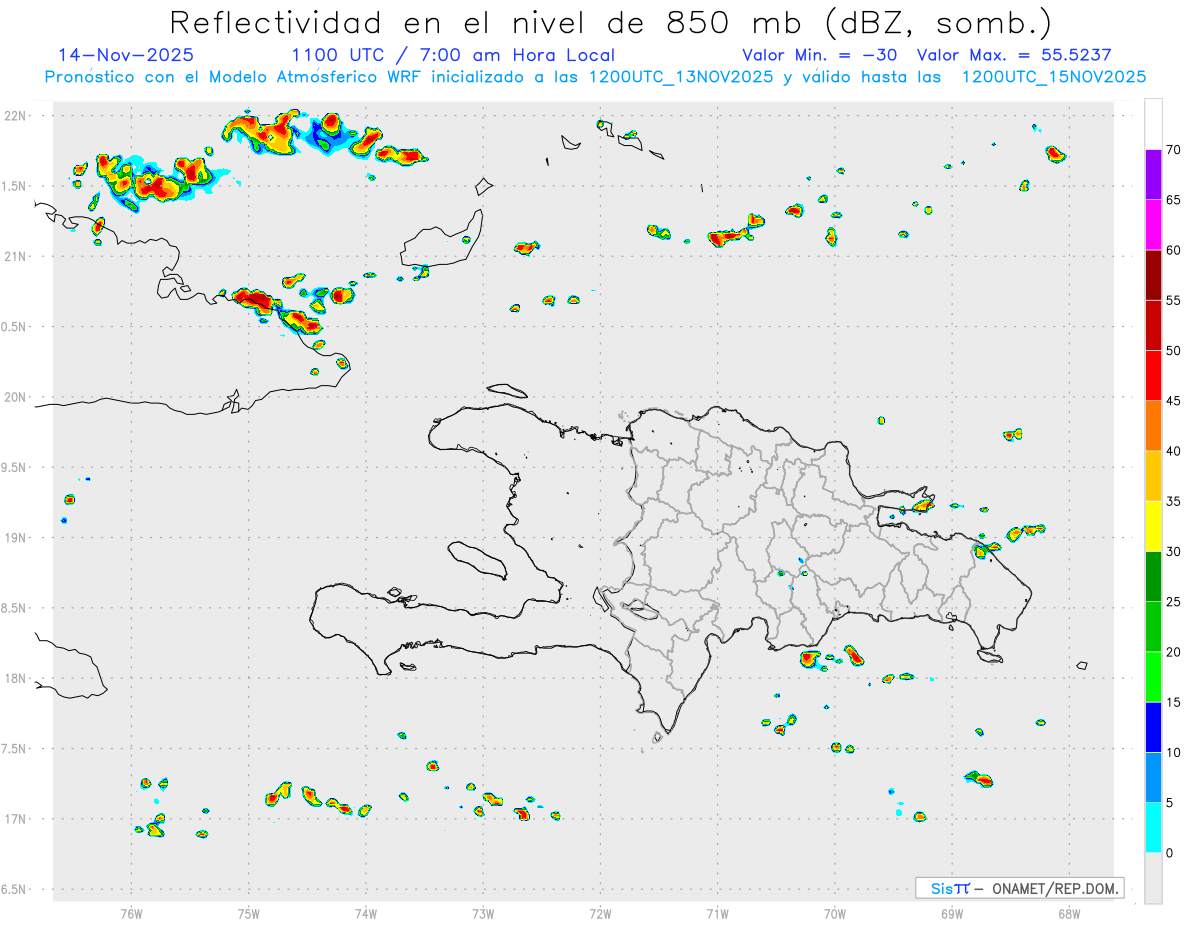Viewport: 1200px width, 927px height.
Task: Select the 'Valor Max. = 55.5237' text
Action: point(1014,55)
